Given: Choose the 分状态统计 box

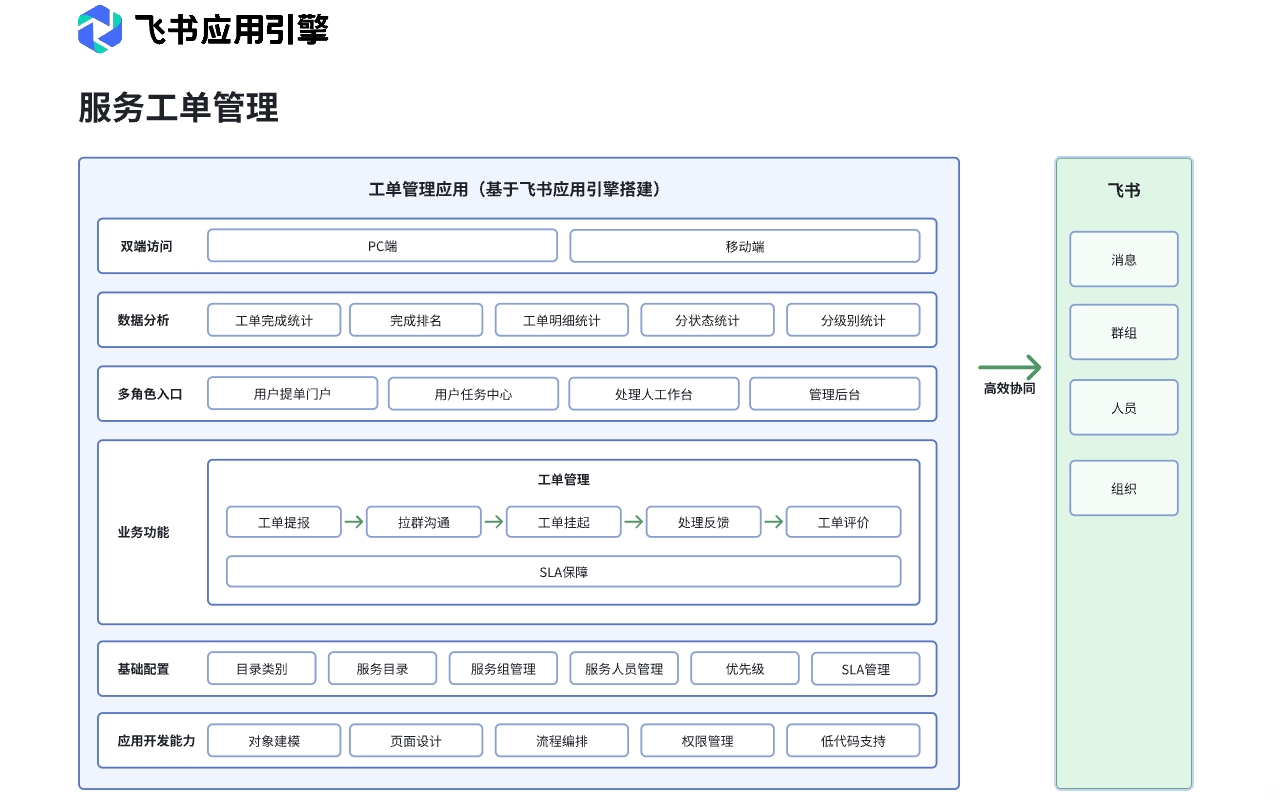Looking at the screenshot, I should coord(707,320).
